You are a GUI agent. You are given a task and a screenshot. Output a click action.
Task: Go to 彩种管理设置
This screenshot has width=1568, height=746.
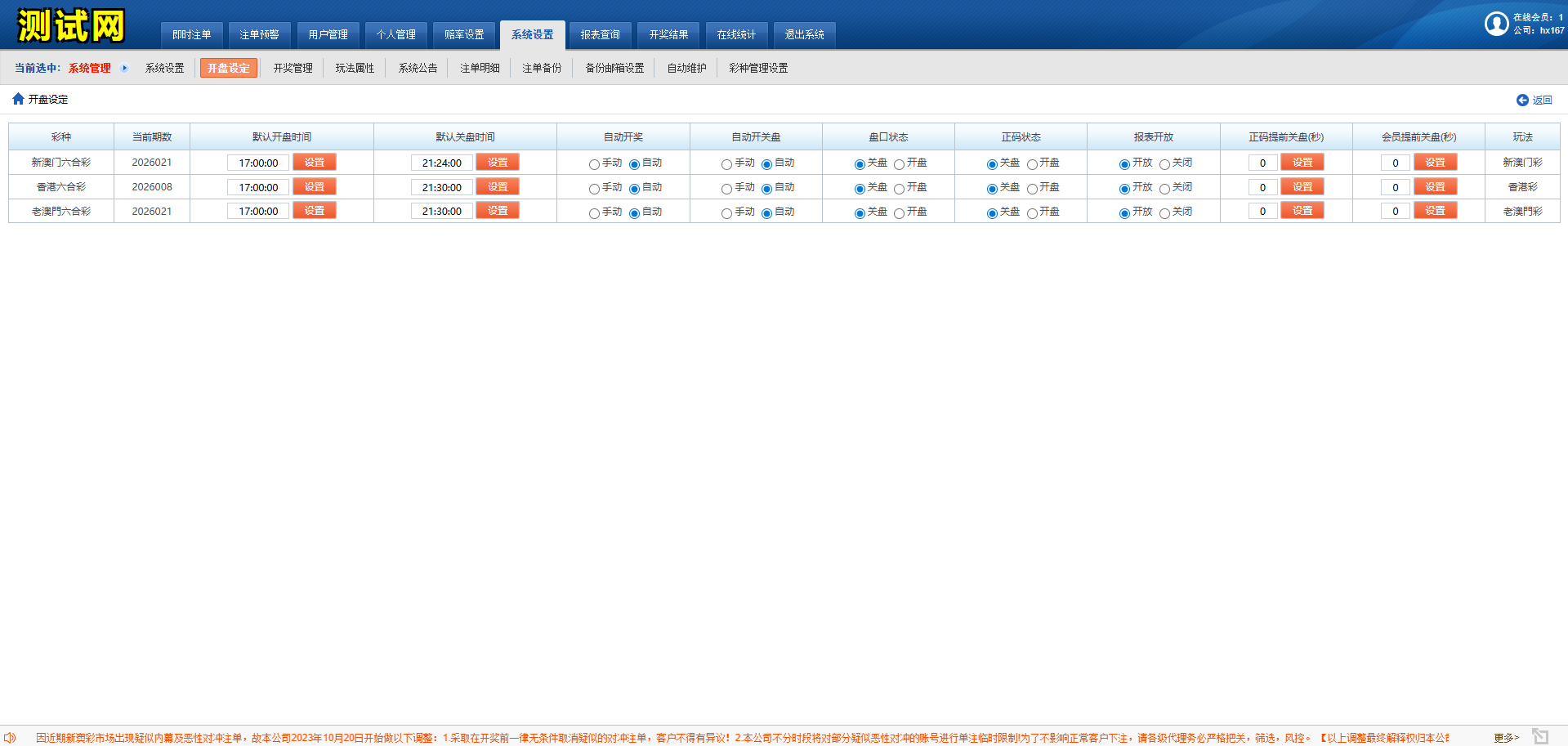click(758, 68)
